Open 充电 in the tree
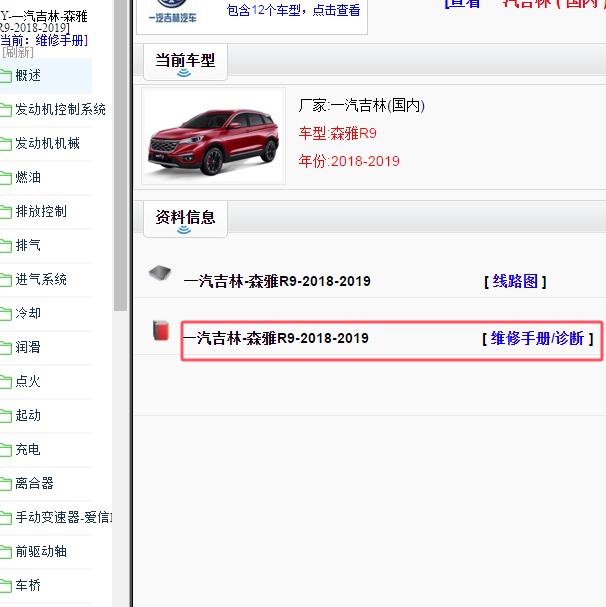Image resolution: width=606 pixels, height=607 pixels. (x=28, y=450)
